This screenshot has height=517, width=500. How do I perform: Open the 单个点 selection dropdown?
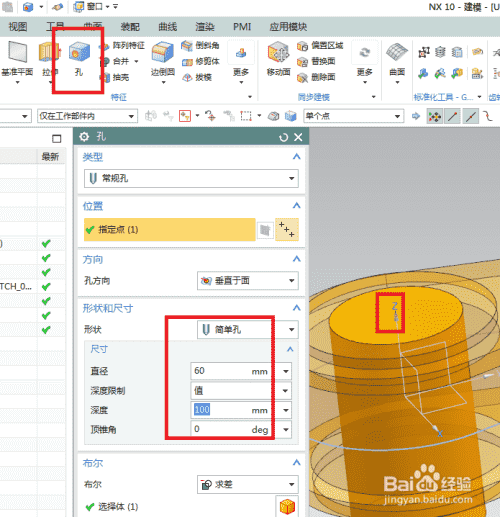[x=353, y=116]
